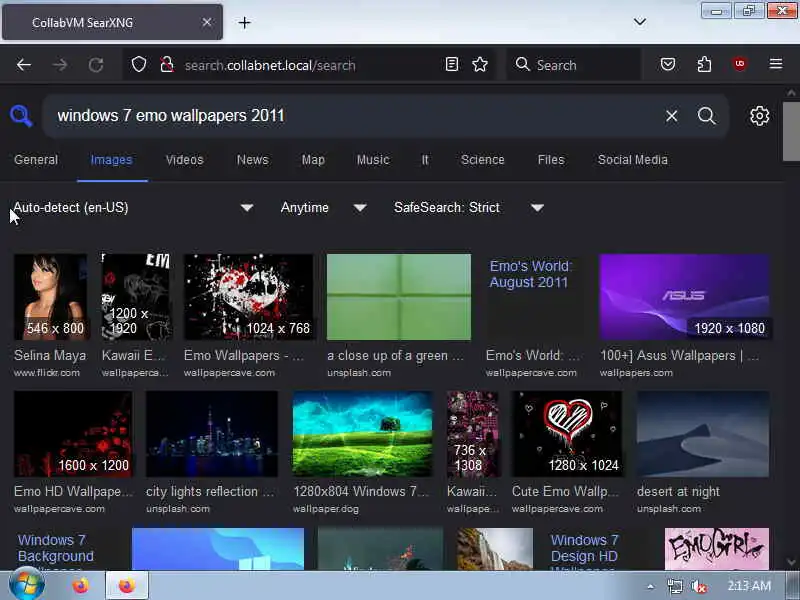The image size is (800, 600).
Task: Open the It category tab
Action: click(x=425, y=160)
